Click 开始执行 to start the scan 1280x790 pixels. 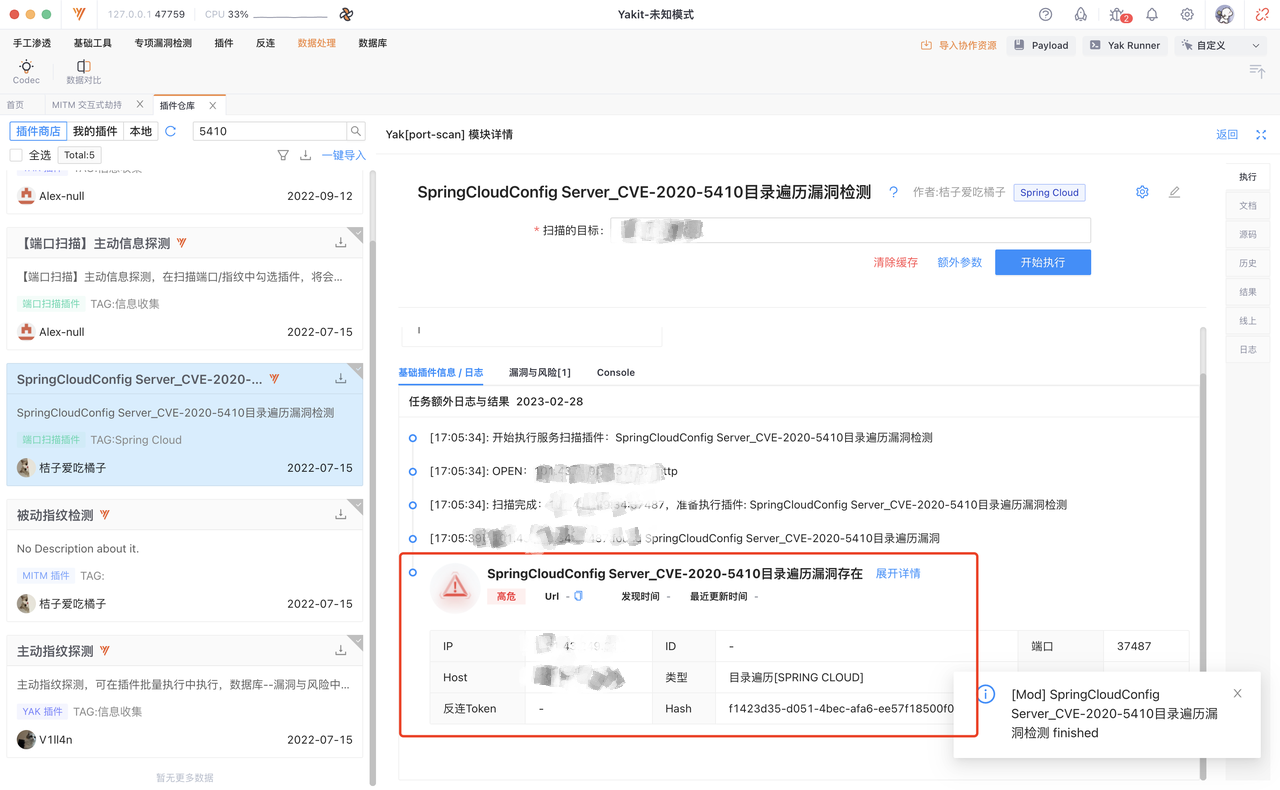coord(1043,262)
